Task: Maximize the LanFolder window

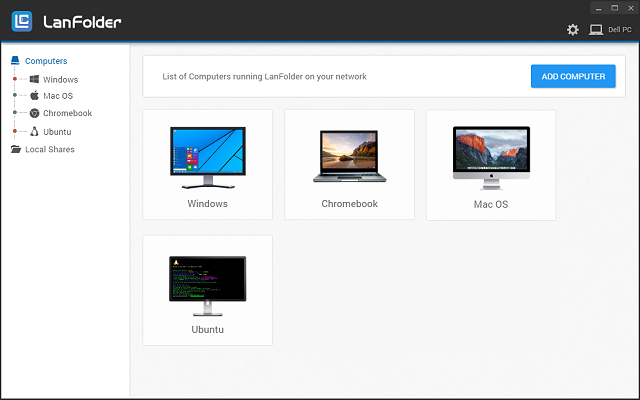Action: tap(615, 8)
